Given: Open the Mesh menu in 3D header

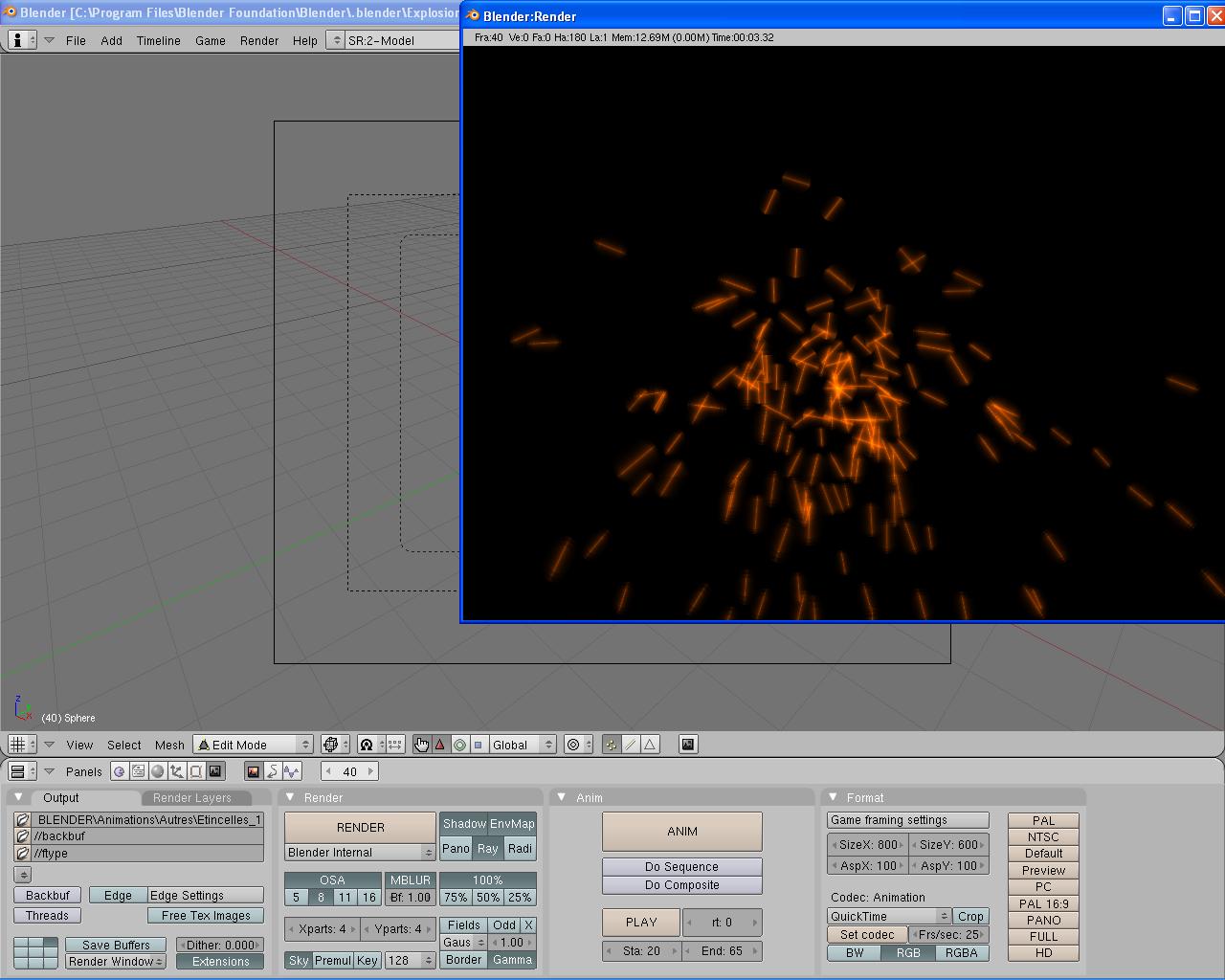Looking at the screenshot, I should coord(169,745).
